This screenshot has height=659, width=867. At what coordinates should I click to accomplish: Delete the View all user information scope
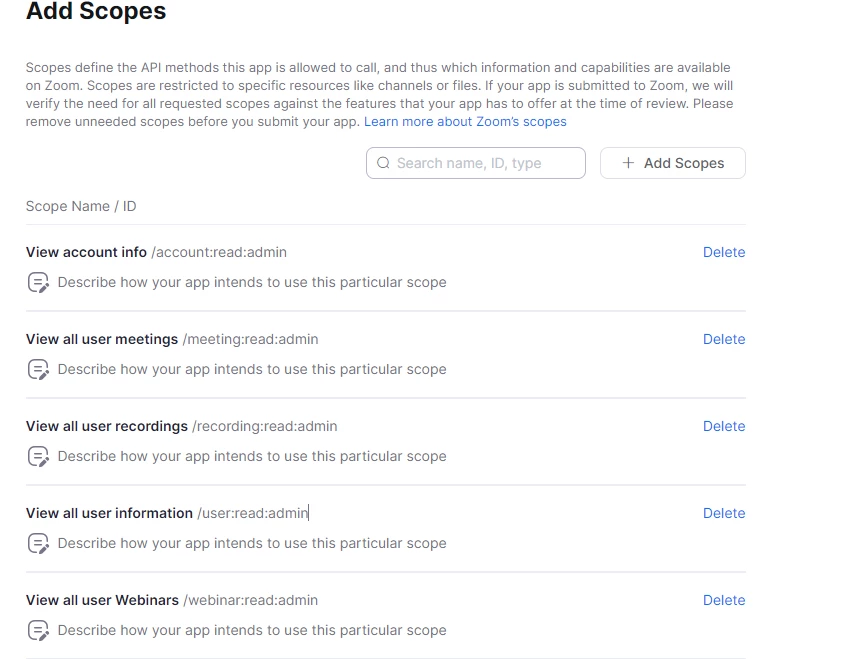[723, 513]
